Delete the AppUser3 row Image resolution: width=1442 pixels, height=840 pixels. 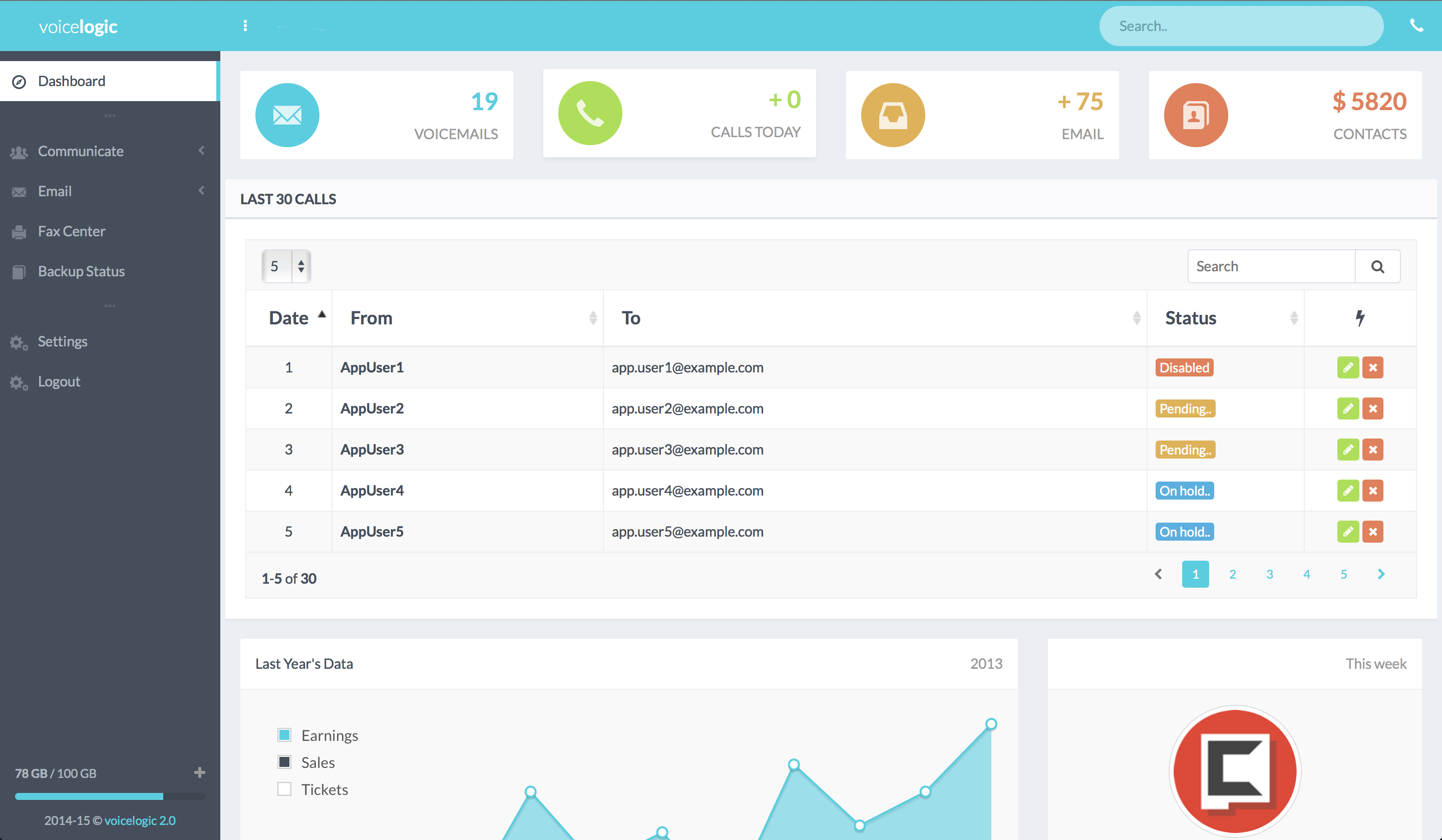click(1372, 450)
